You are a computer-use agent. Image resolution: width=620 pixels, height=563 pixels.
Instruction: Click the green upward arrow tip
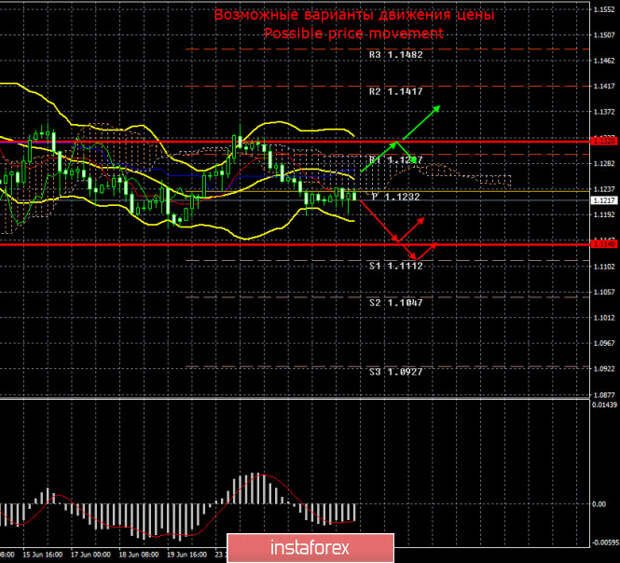pyautogui.click(x=437, y=105)
